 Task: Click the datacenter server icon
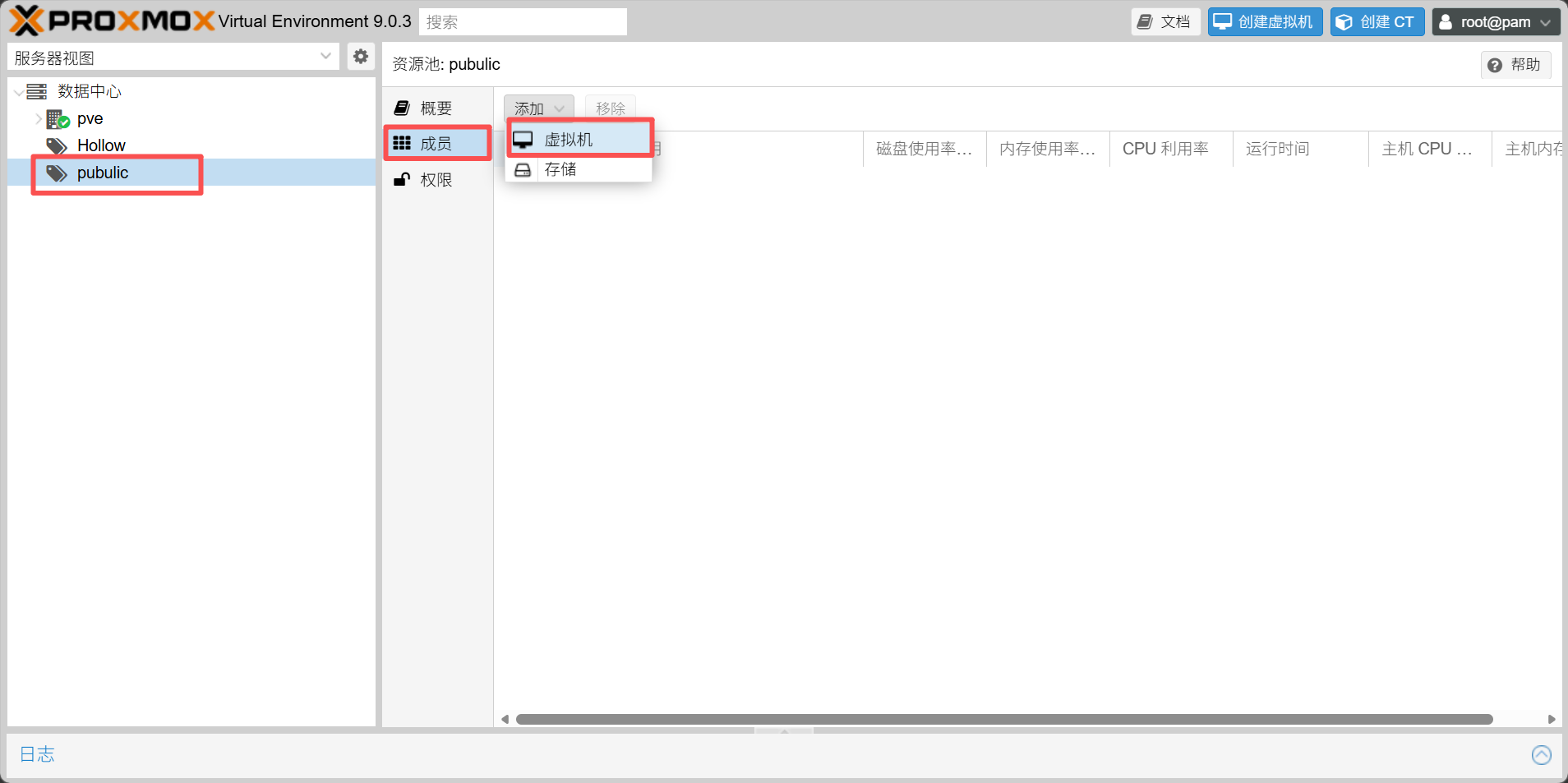(x=37, y=91)
